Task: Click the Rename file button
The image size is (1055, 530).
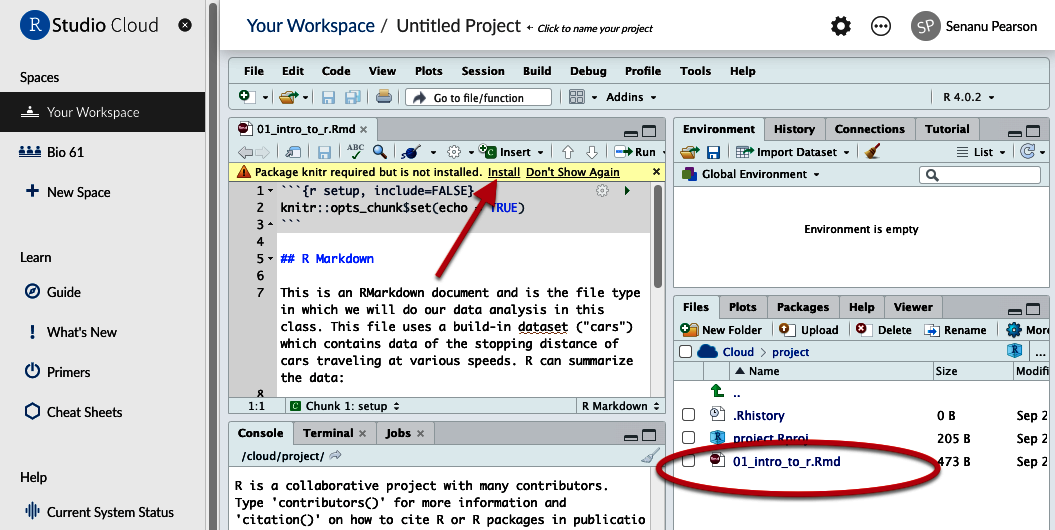Action: tap(955, 330)
